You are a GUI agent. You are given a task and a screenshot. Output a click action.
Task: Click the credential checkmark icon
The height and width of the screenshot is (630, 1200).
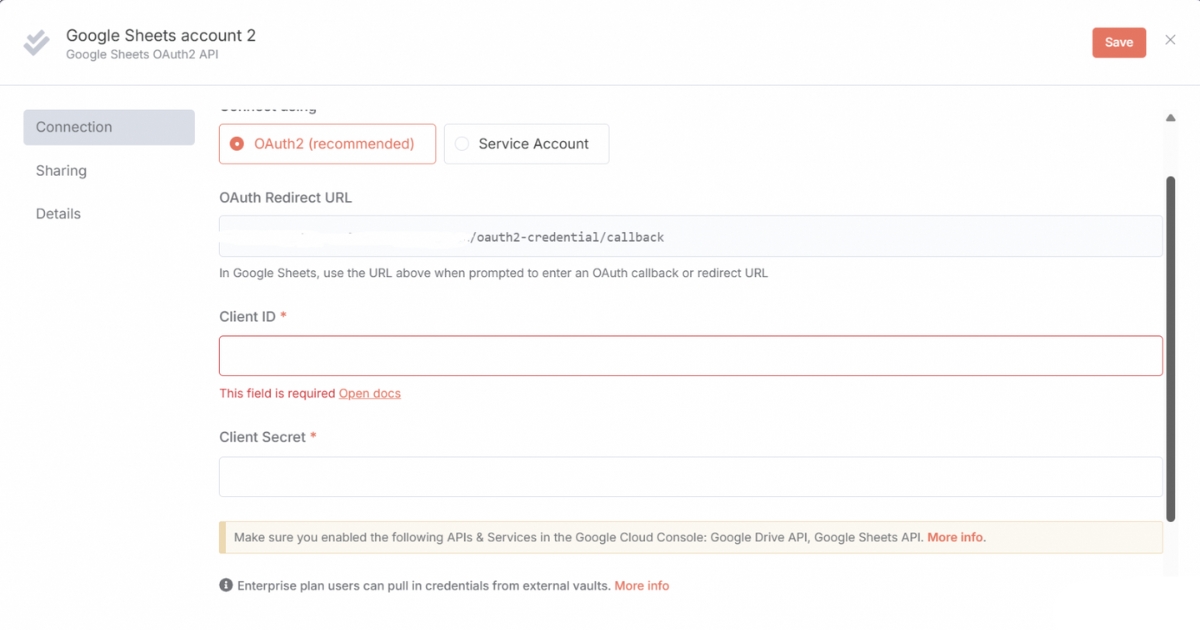pyautogui.click(x=36, y=42)
